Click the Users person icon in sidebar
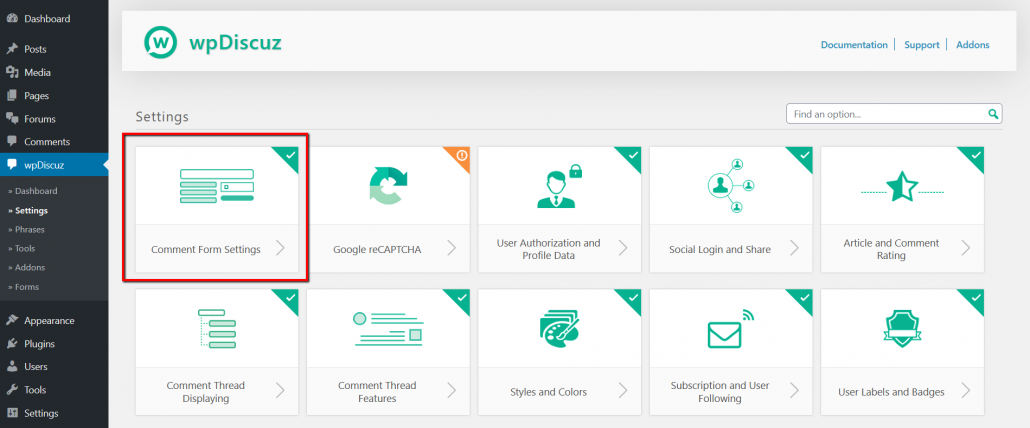 (12, 366)
